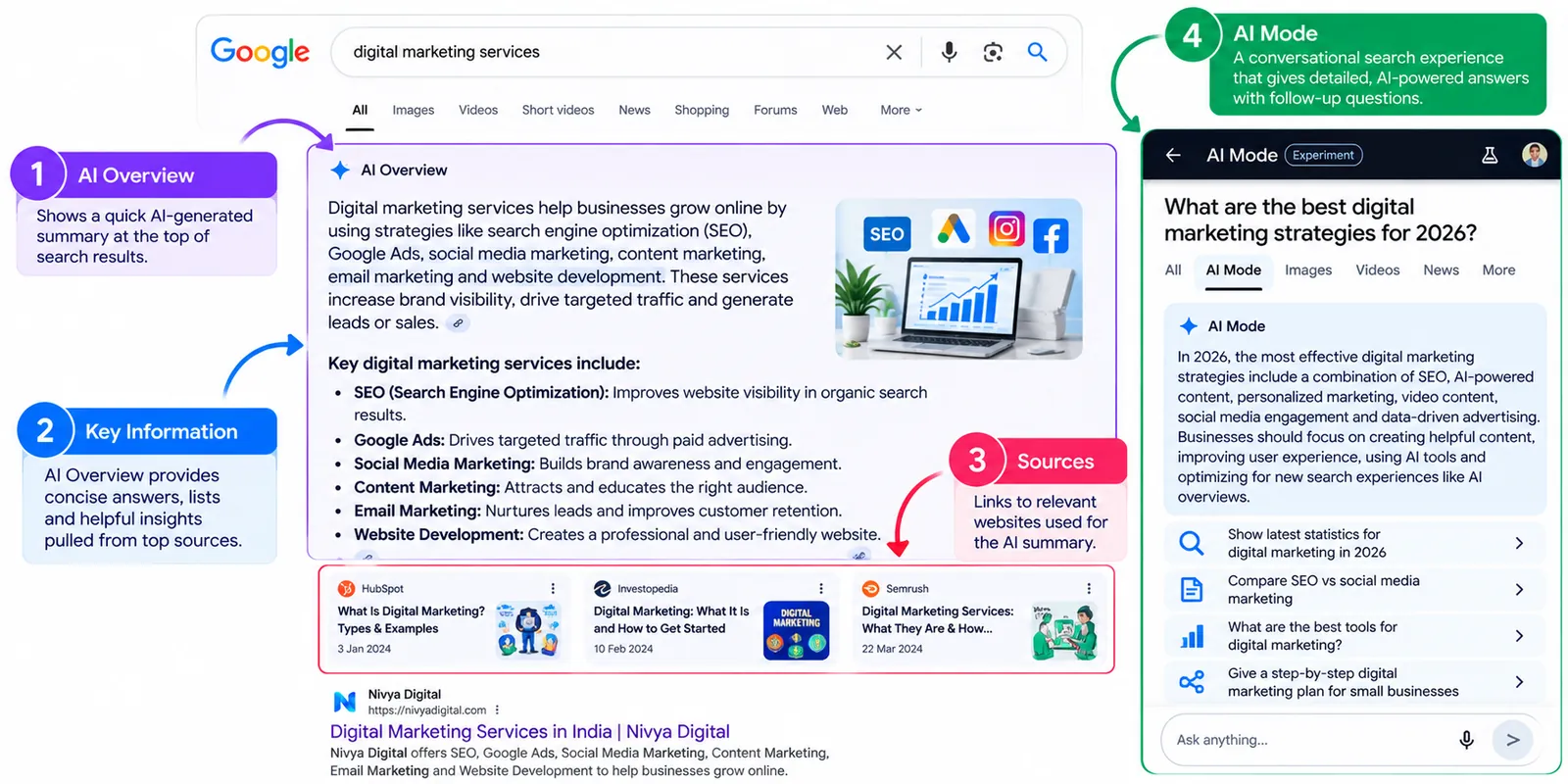Open the HubSpot card's three-dot menu
Screen dimensions: 1568x784
553,588
